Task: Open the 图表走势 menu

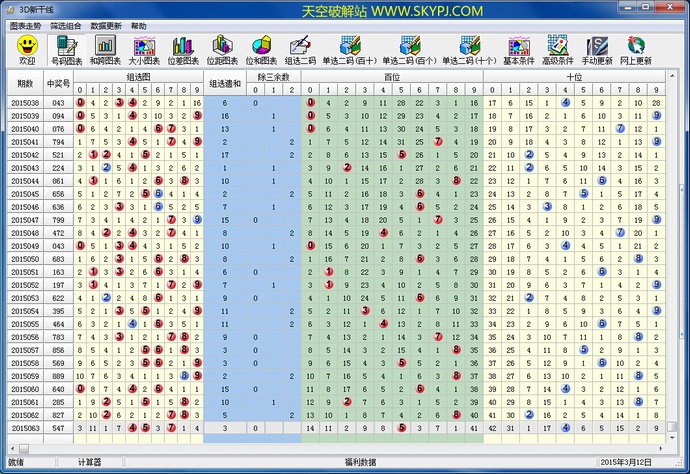Action: [x=26, y=25]
